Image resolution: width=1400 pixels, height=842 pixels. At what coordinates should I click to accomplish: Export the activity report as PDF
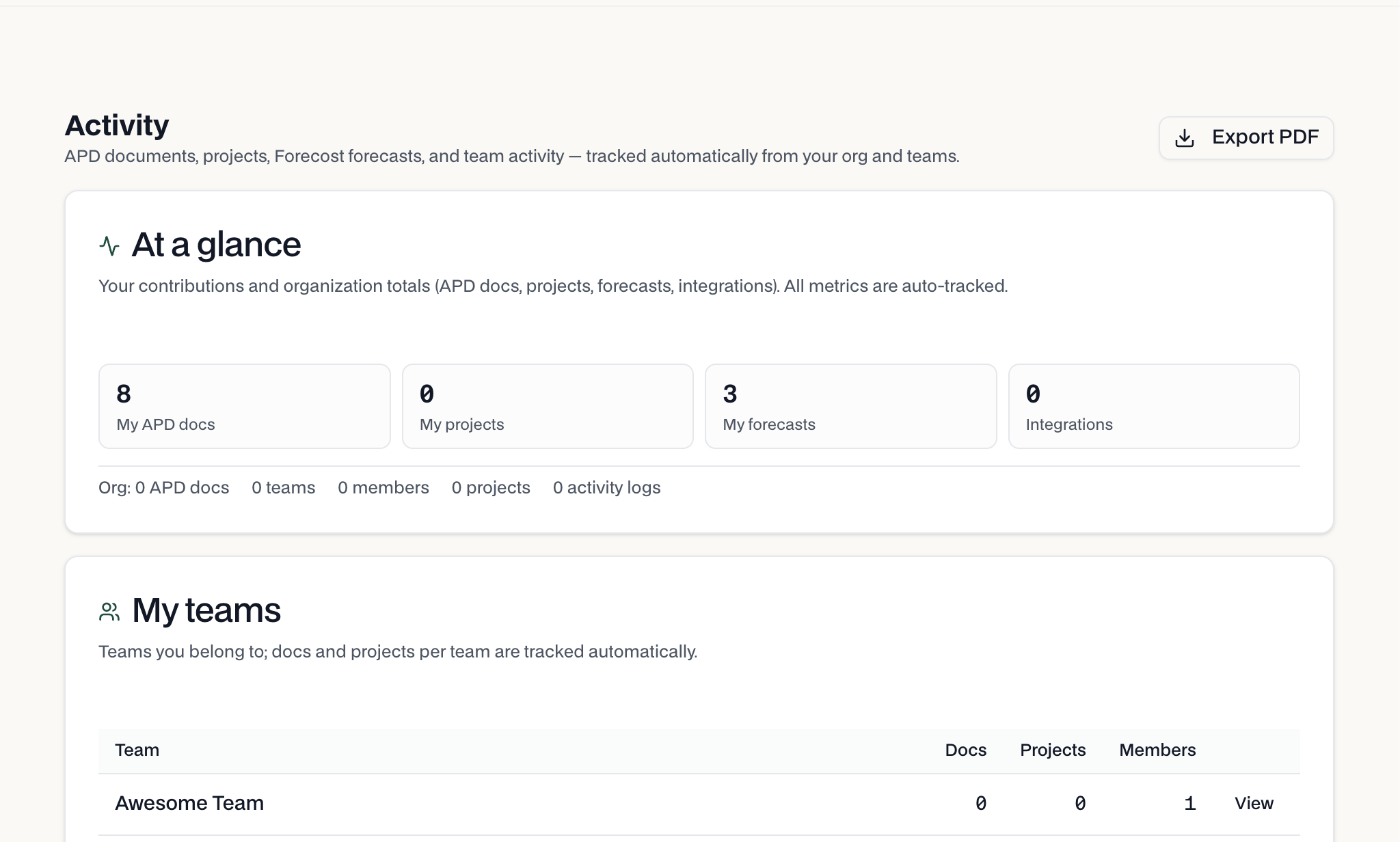tap(1246, 138)
